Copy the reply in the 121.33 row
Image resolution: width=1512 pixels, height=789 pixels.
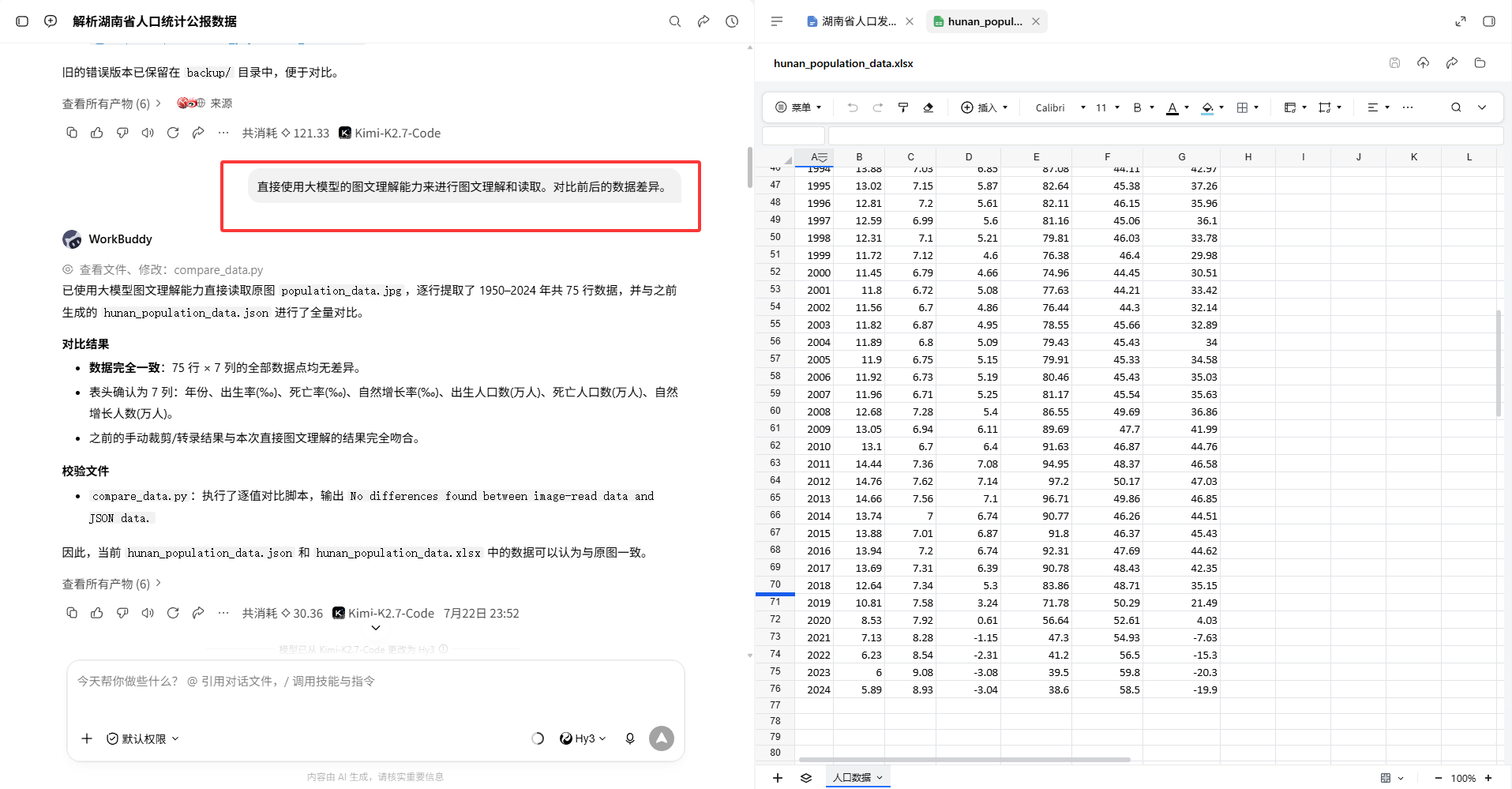click(x=72, y=133)
